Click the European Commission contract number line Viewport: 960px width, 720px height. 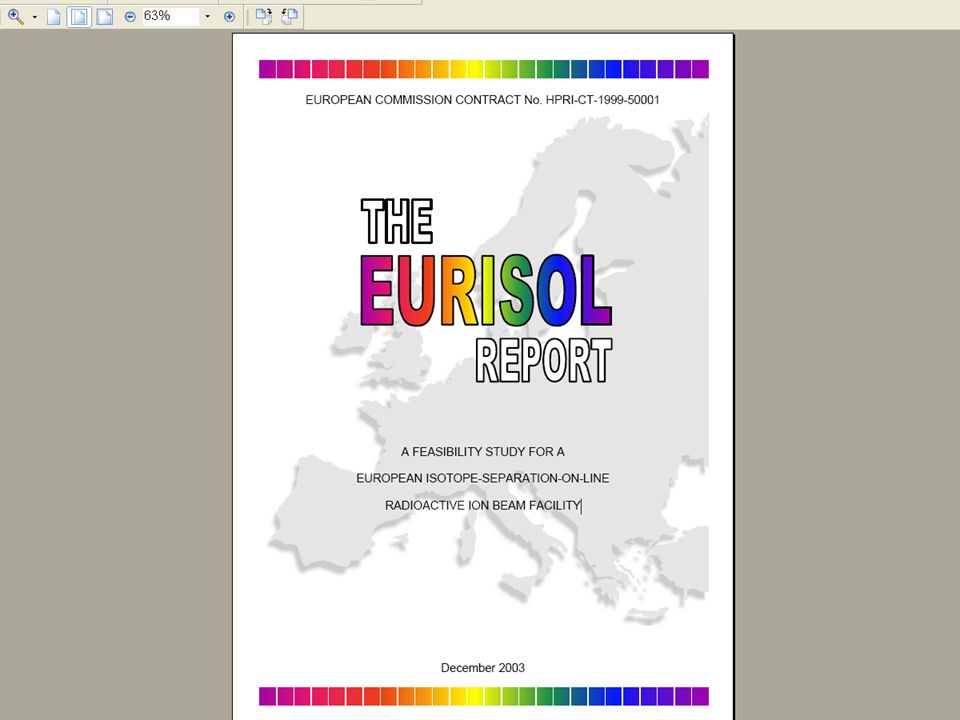pyautogui.click(x=482, y=100)
